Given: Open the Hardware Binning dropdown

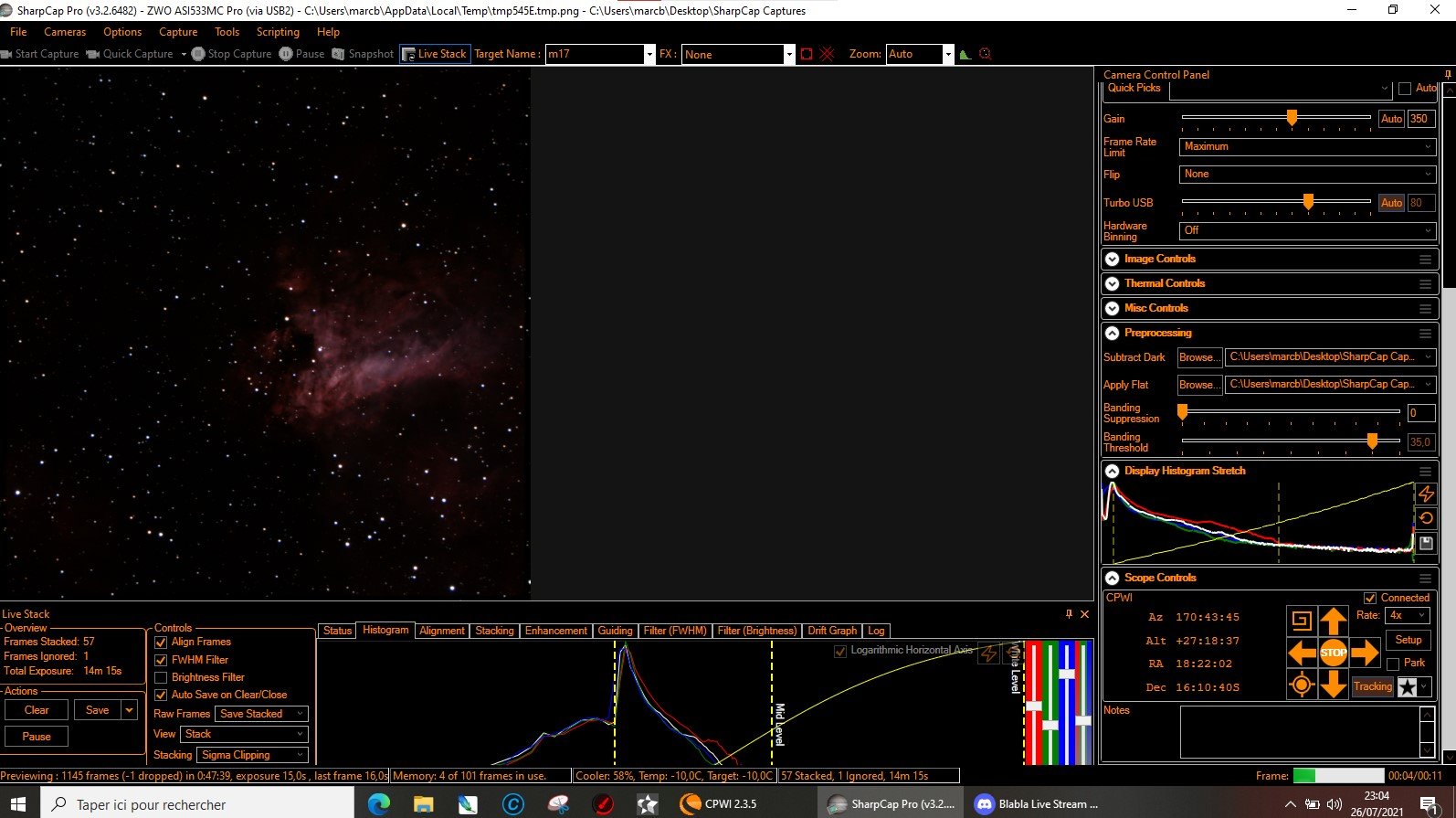Looking at the screenshot, I should [1307, 230].
